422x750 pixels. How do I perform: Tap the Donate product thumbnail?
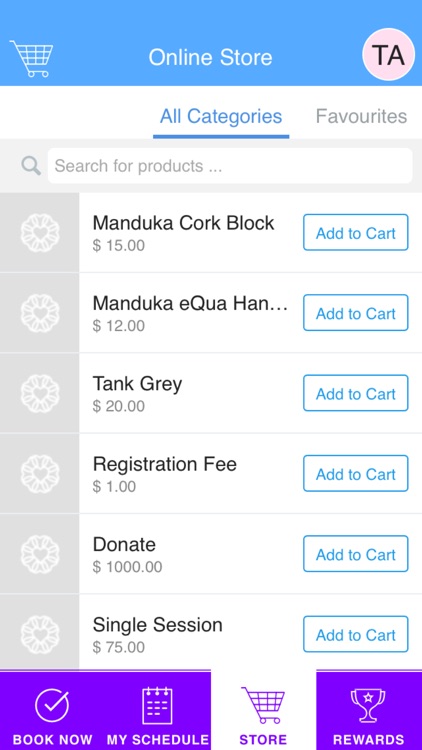pos(40,554)
